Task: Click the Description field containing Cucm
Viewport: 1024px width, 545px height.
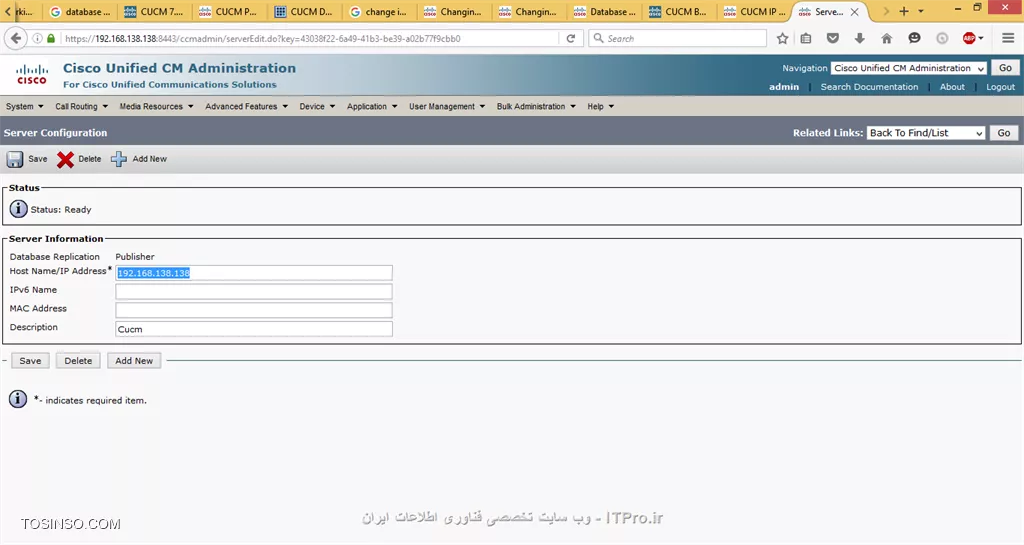Action: click(x=254, y=329)
